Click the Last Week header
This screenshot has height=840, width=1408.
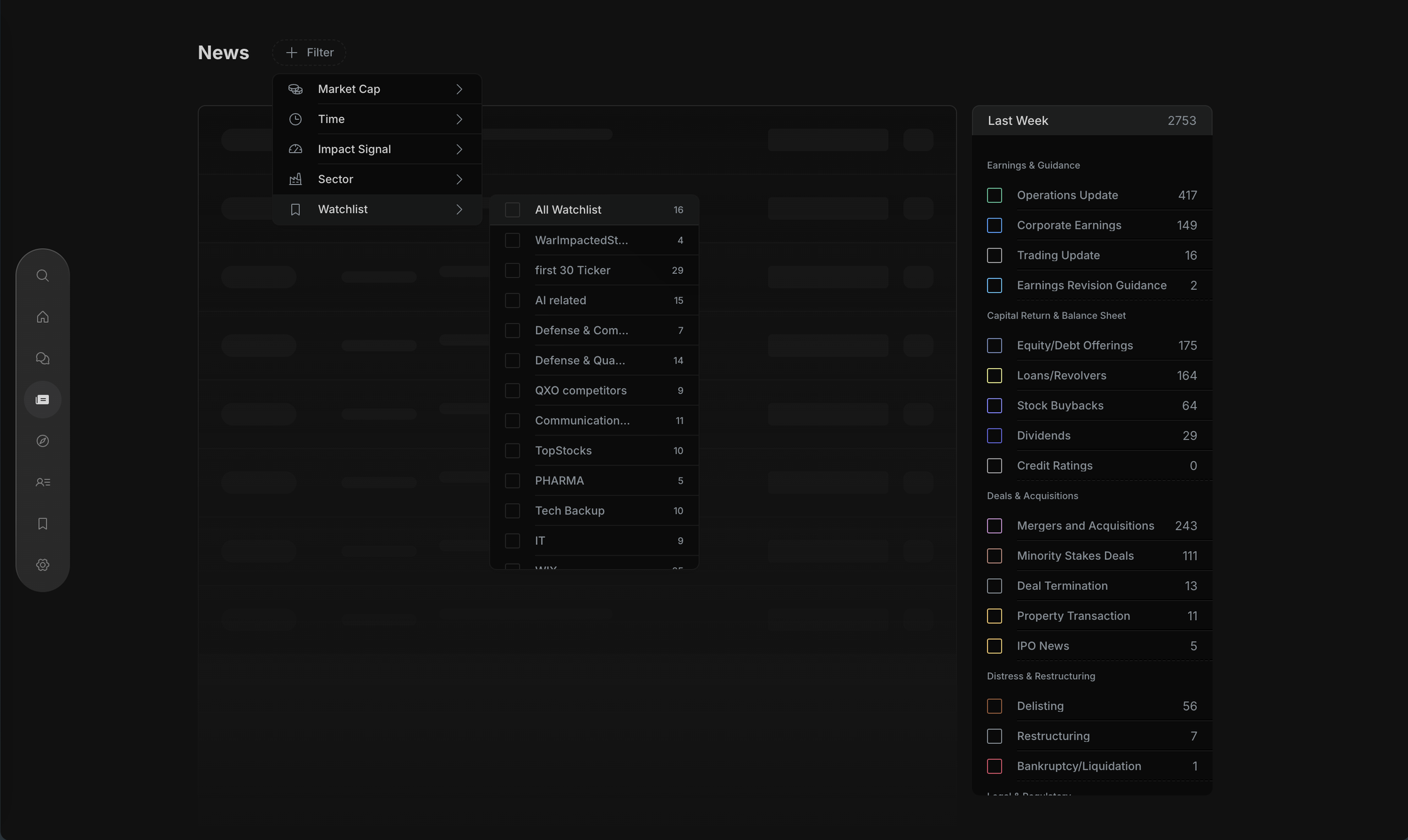(x=1092, y=121)
